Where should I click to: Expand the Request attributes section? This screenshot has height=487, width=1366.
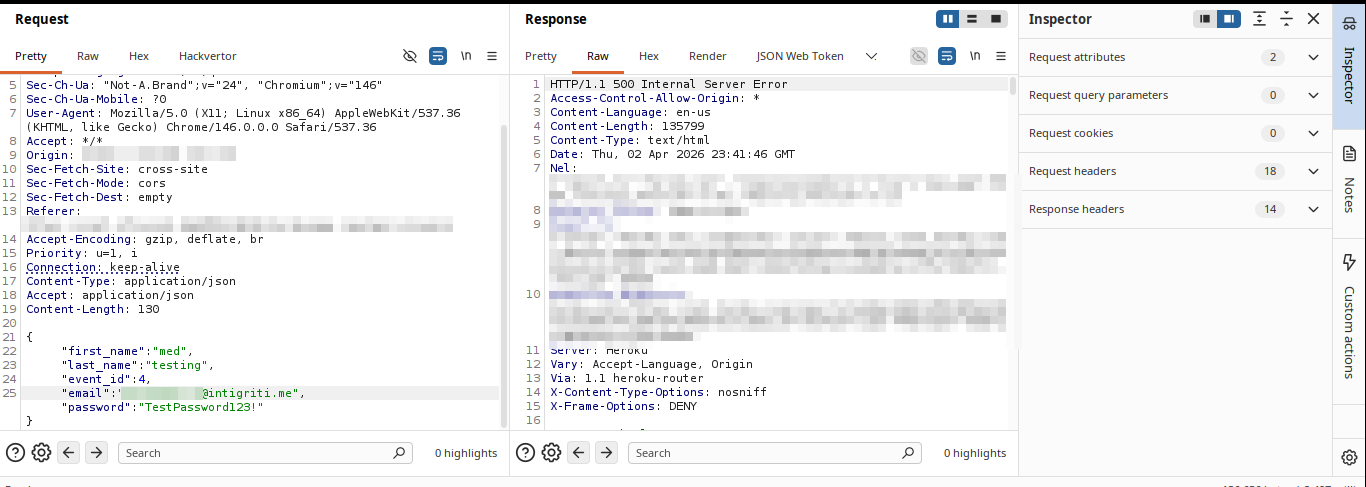pos(1313,57)
